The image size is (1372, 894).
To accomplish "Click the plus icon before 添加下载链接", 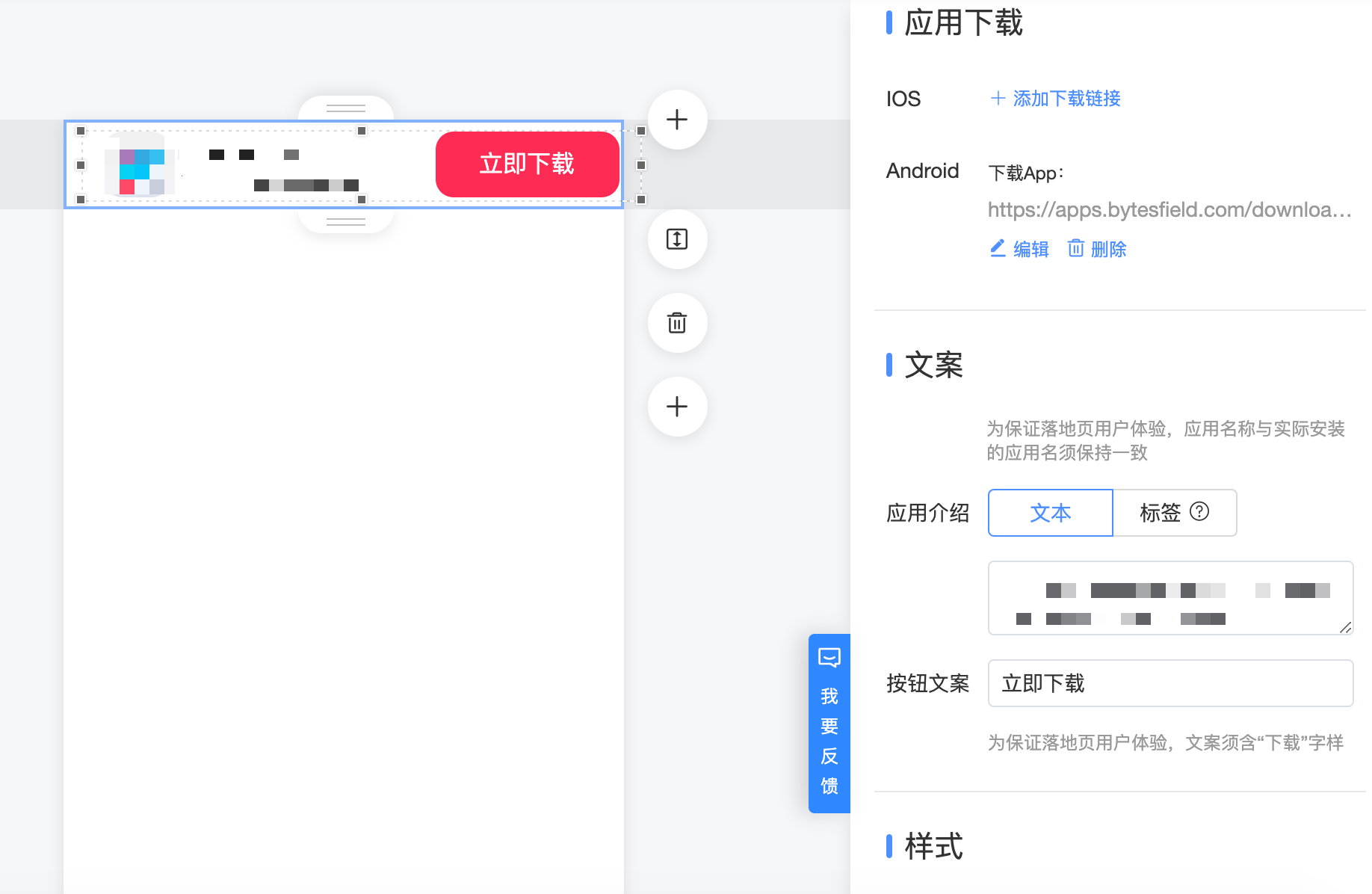I will [x=997, y=98].
